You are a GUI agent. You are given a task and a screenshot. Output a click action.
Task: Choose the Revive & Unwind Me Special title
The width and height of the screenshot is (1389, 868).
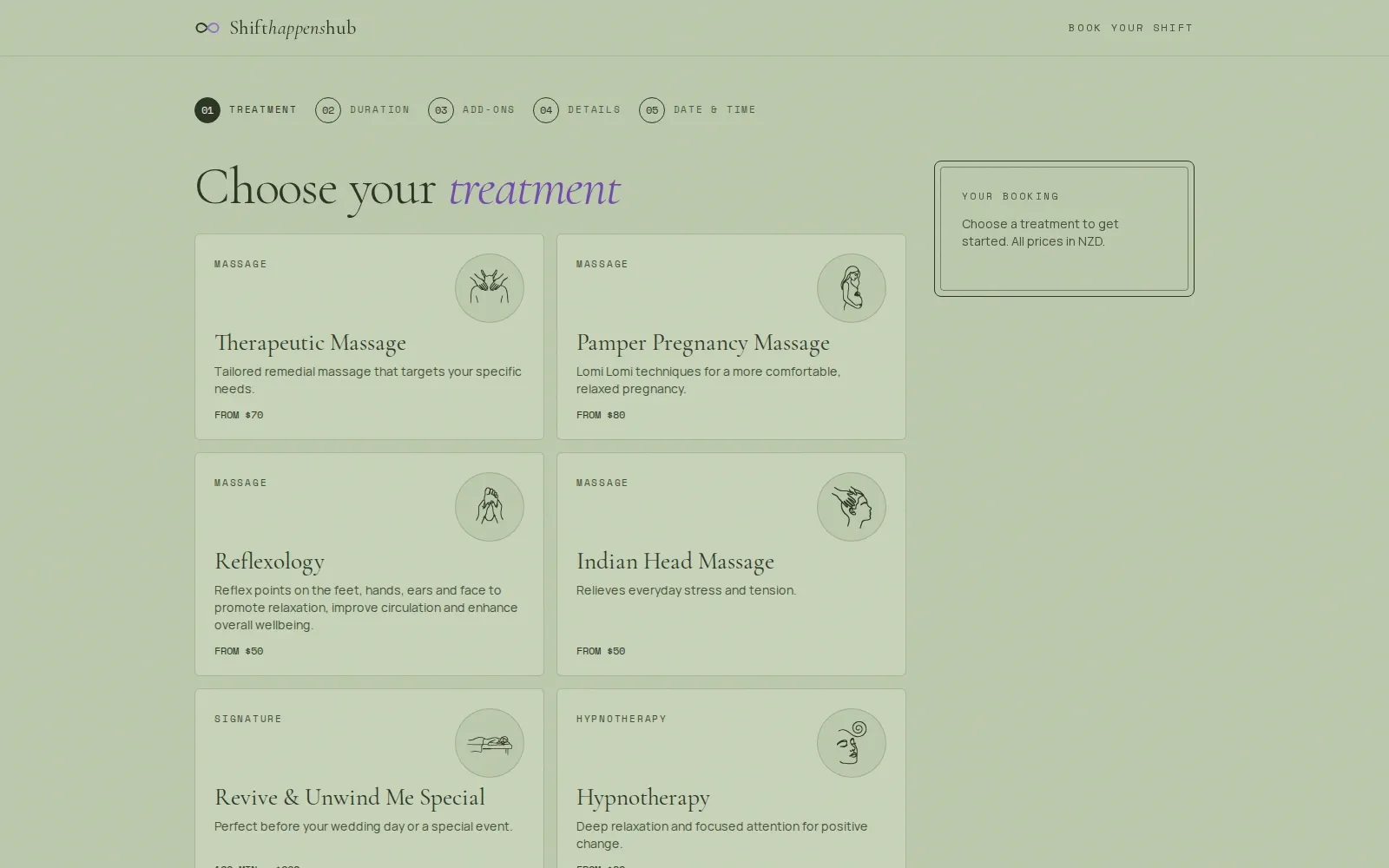[x=349, y=798]
